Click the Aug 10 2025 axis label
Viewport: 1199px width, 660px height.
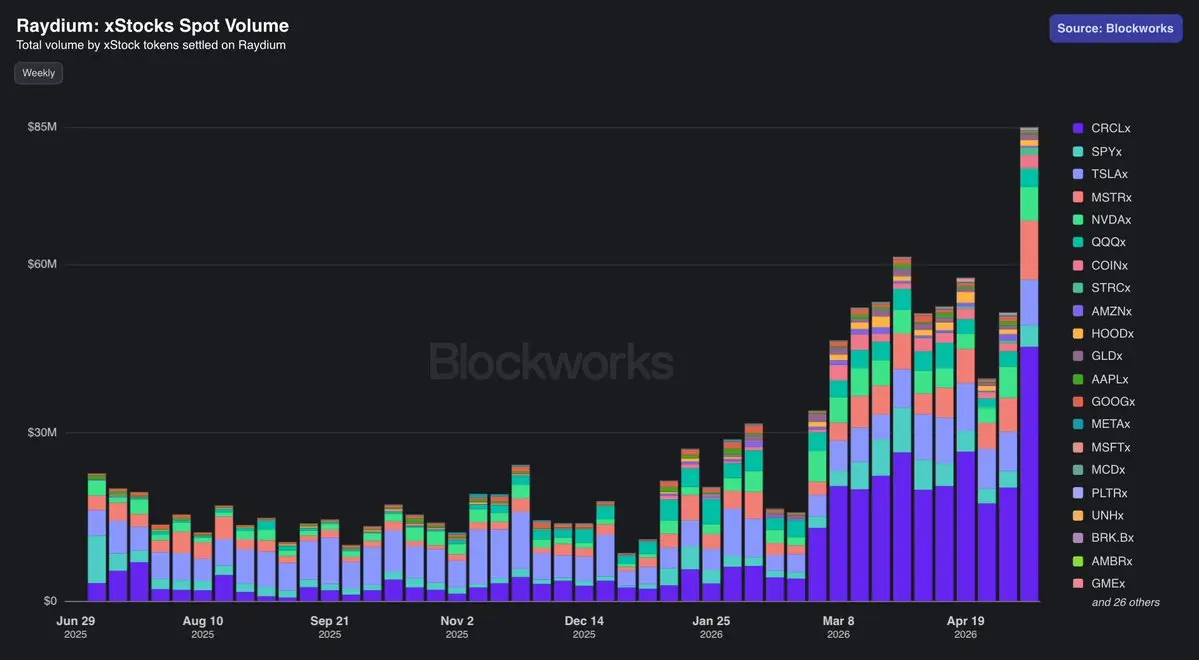coord(203,627)
